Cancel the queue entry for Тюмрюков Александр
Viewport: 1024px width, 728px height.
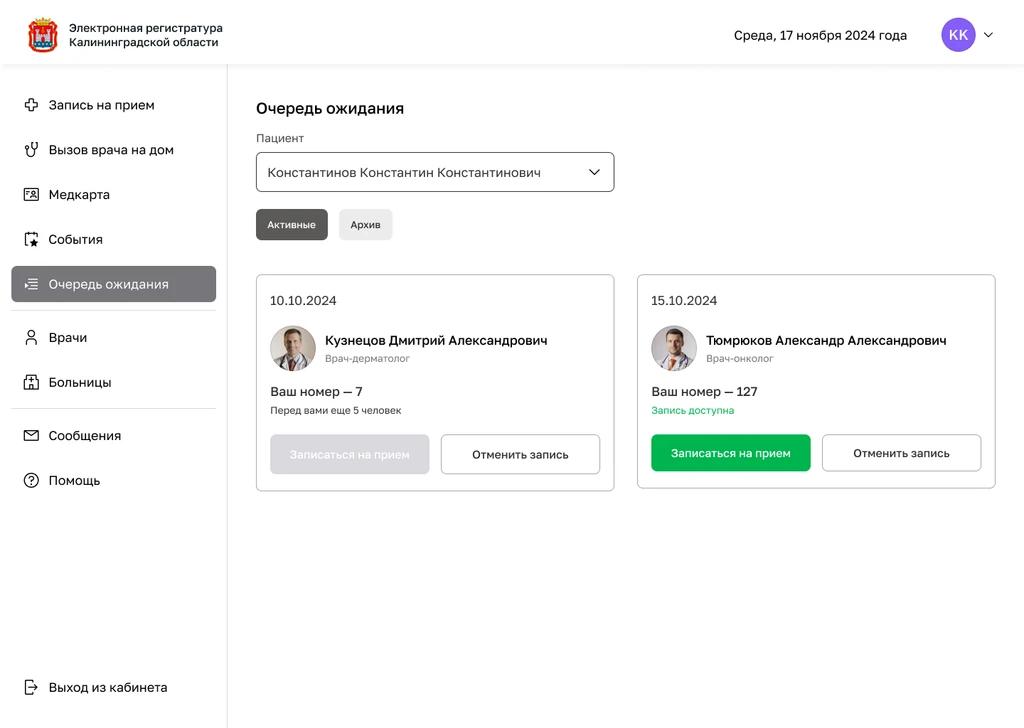[x=901, y=453]
